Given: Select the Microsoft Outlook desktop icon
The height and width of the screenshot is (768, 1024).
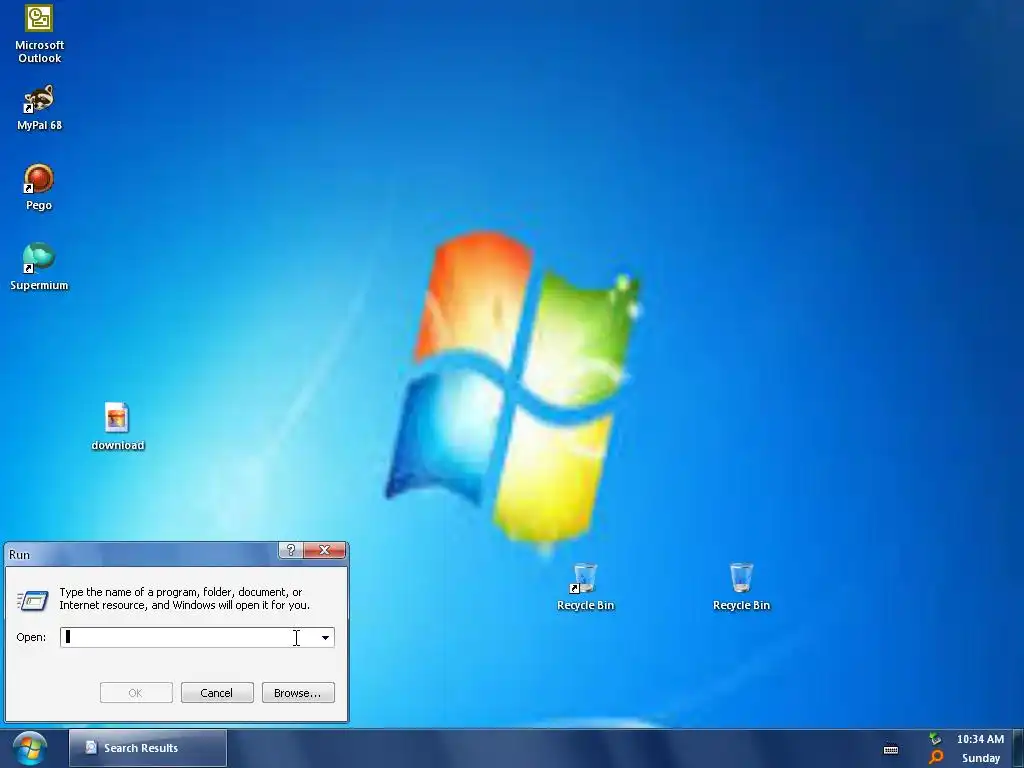Looking at the screenshot, I should point(39,34).
